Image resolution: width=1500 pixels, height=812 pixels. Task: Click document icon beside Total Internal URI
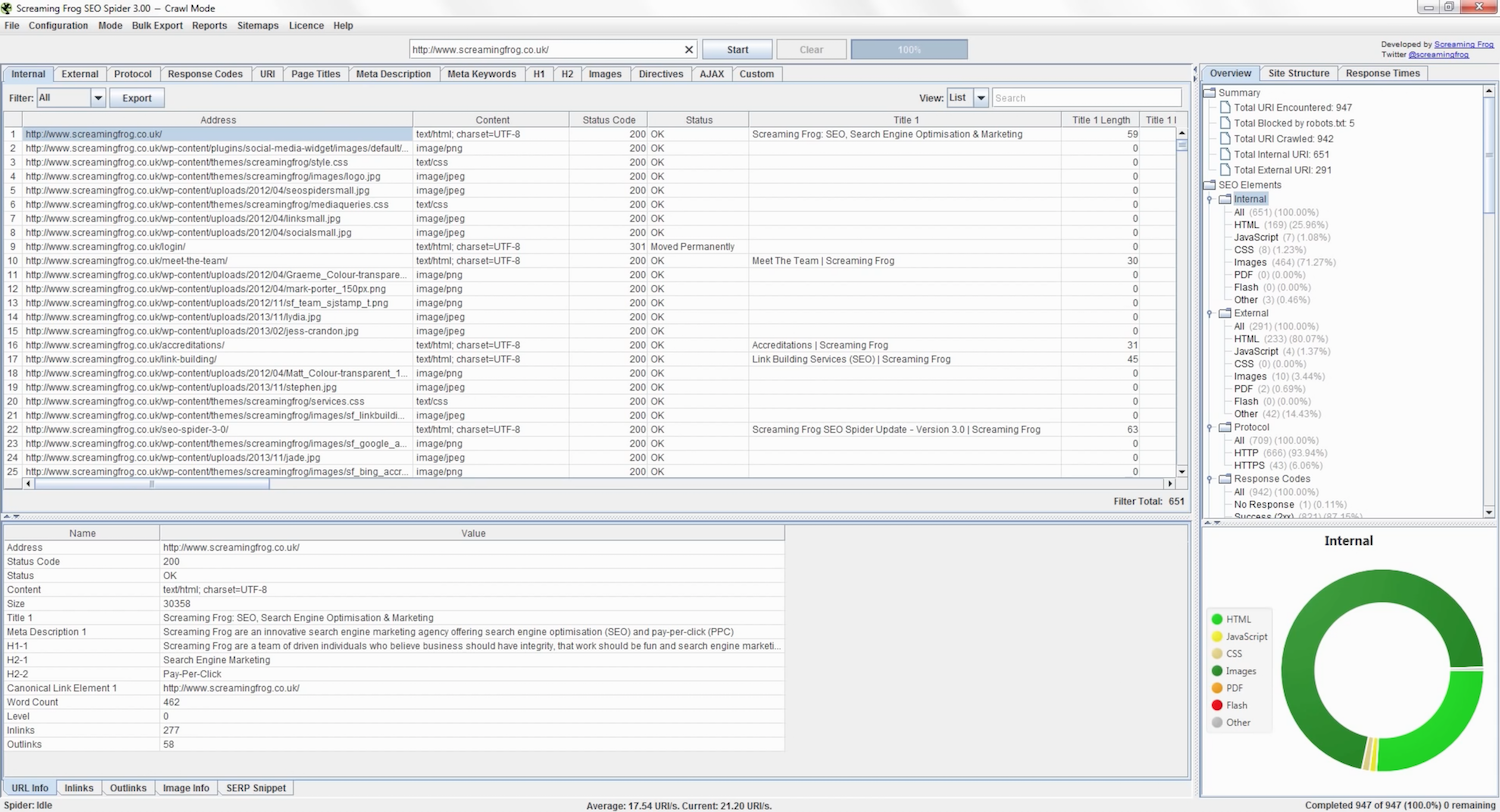[x=1225, y=154]
